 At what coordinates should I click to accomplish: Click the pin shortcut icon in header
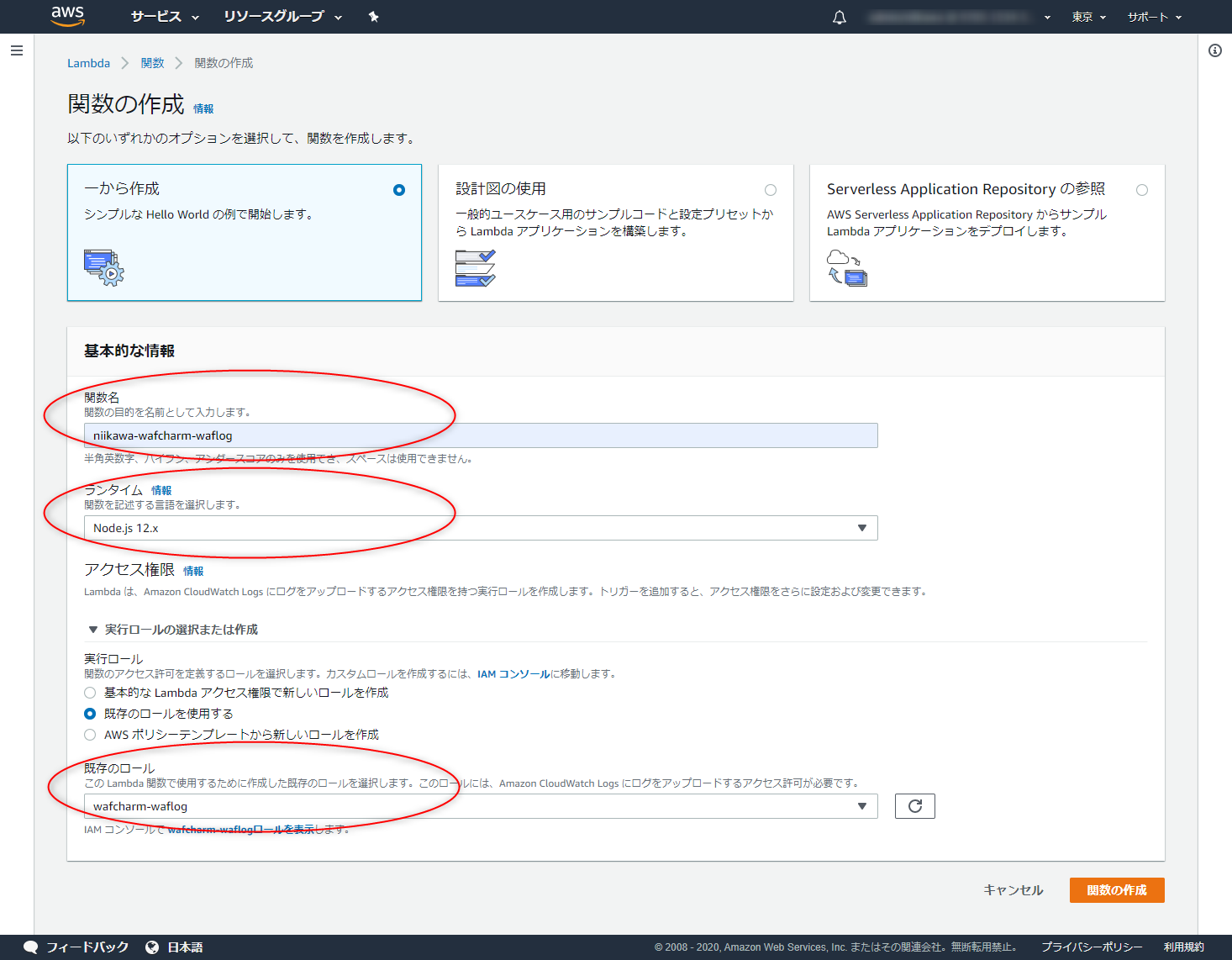[x=373, y=17]
